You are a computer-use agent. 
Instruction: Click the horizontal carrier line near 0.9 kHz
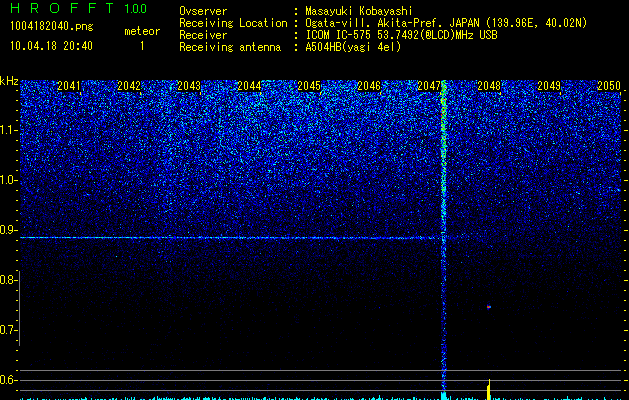pyautogui.click(x=228, y=238)
